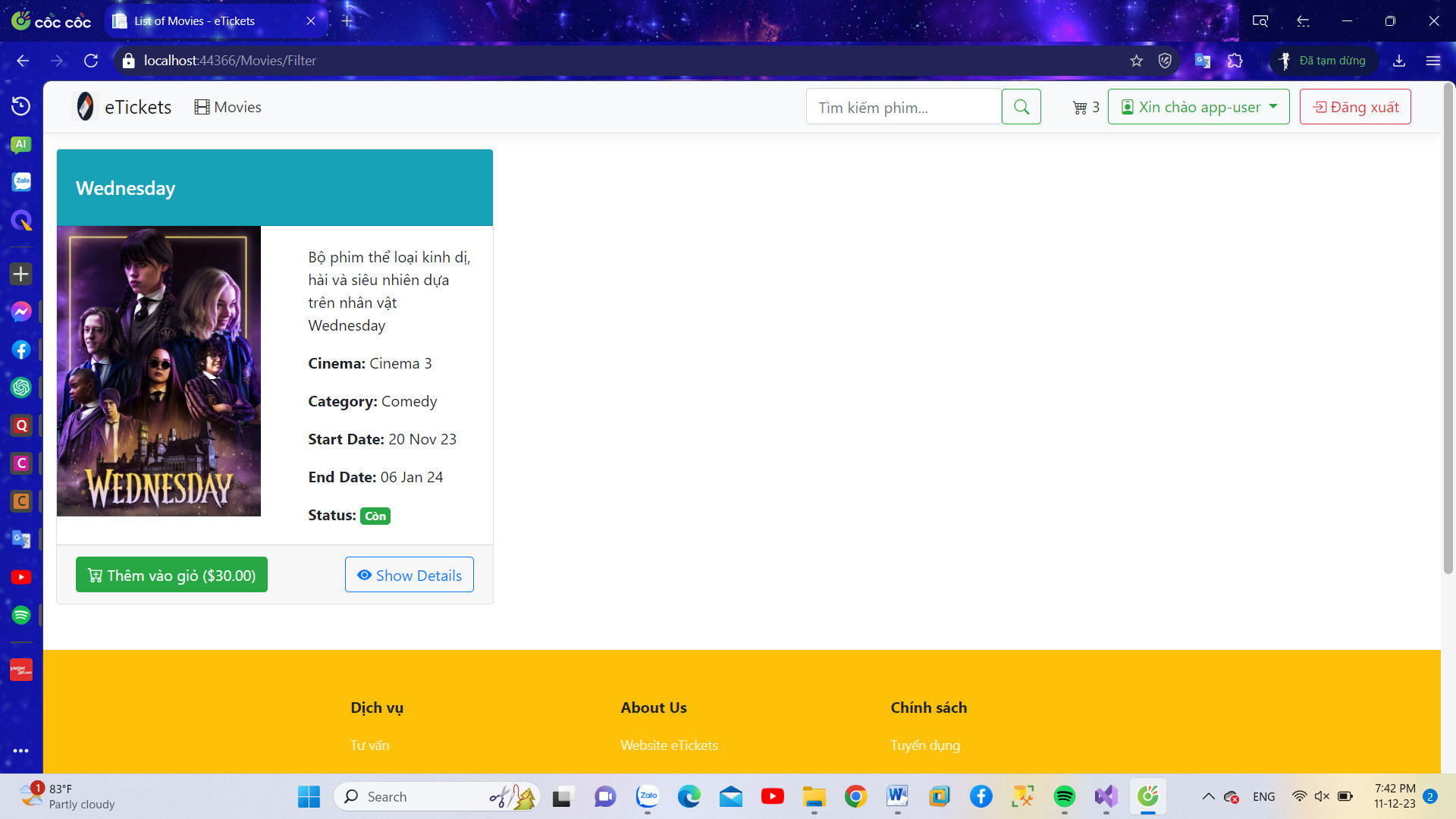This screenshot has height=819, width=1456.
Task: Click the eTickets brand name tab
Action: pyautogui.click(x=139, y=107)
